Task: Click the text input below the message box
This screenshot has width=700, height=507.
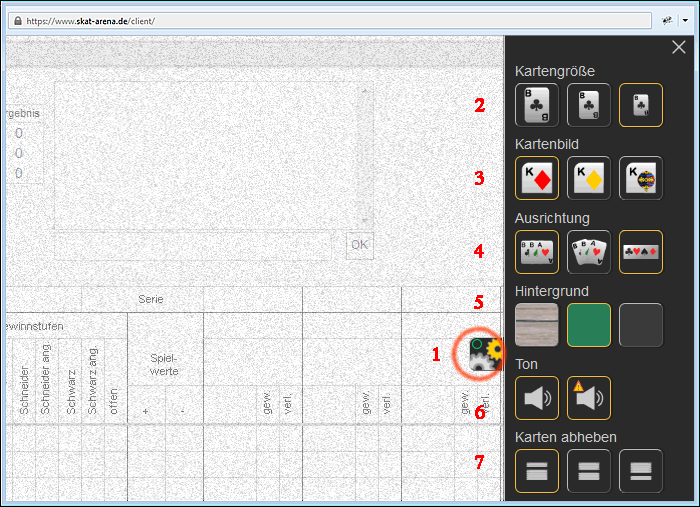Action: [x=192, y=245]
